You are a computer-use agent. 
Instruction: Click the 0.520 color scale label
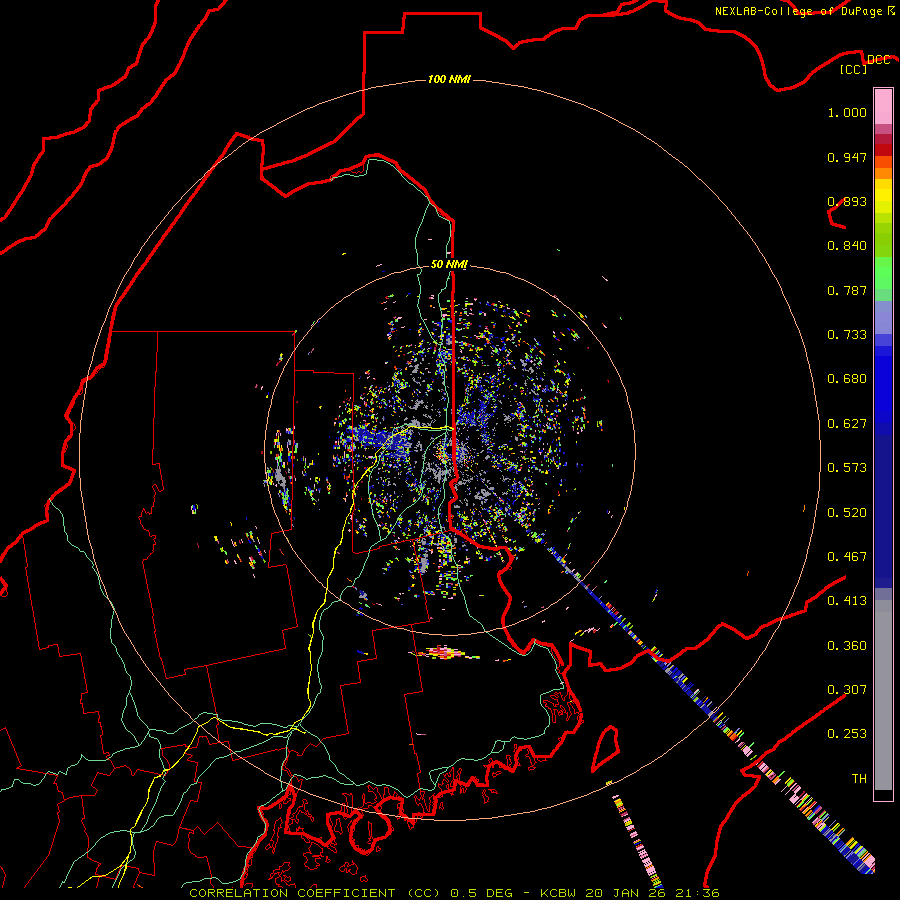click(847, 513)
